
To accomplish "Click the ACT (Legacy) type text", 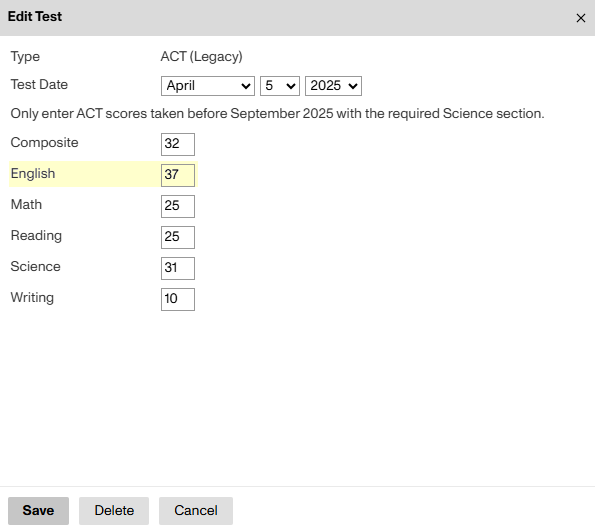I will 201,57.
